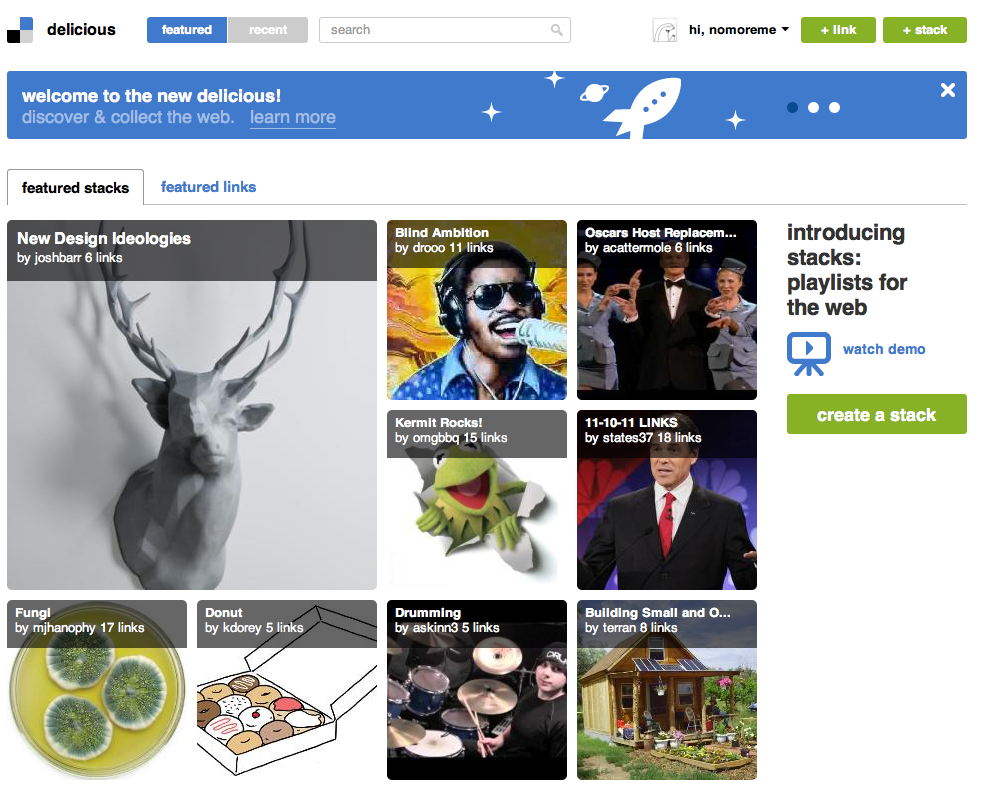Click the + stack button

coord(925,30)
